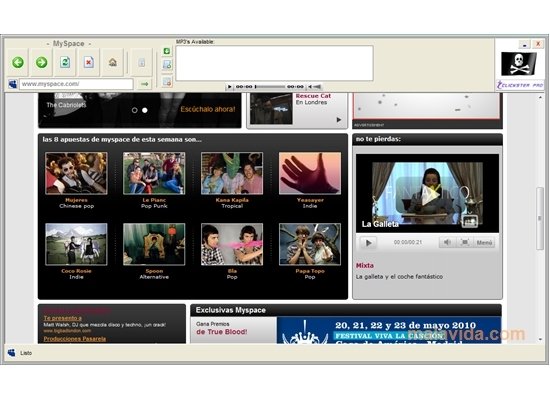The width and height of the screenshot is (550, 400).
Task: Open the Clickster Pro link
Action: click(x=520, y=85)
